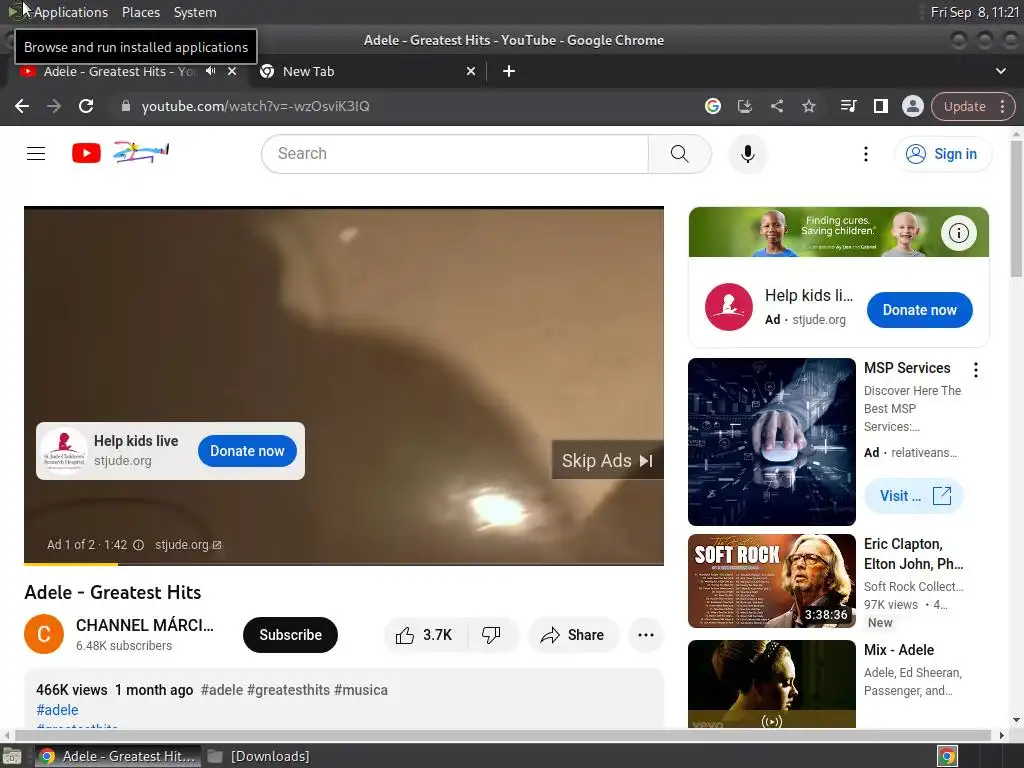
Task: Close the New Tab tab
Action: pyautogui.click(x=471, y=71)
